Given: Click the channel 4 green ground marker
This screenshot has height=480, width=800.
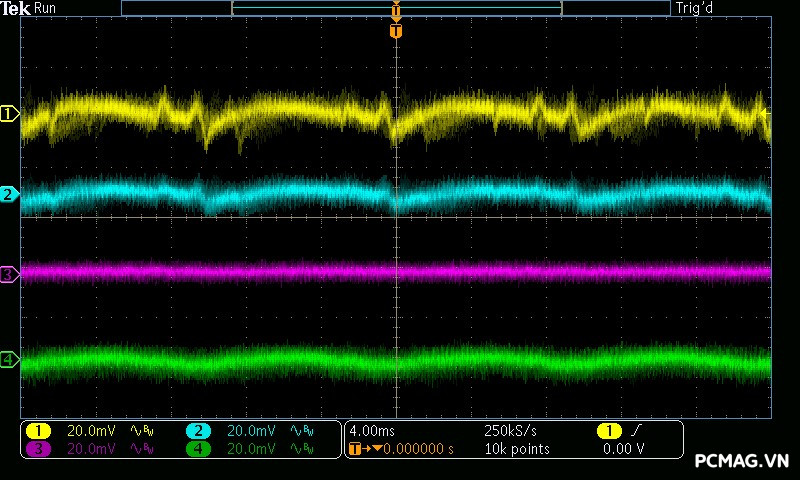Looking at the screenshot, I should pos(10,359).
